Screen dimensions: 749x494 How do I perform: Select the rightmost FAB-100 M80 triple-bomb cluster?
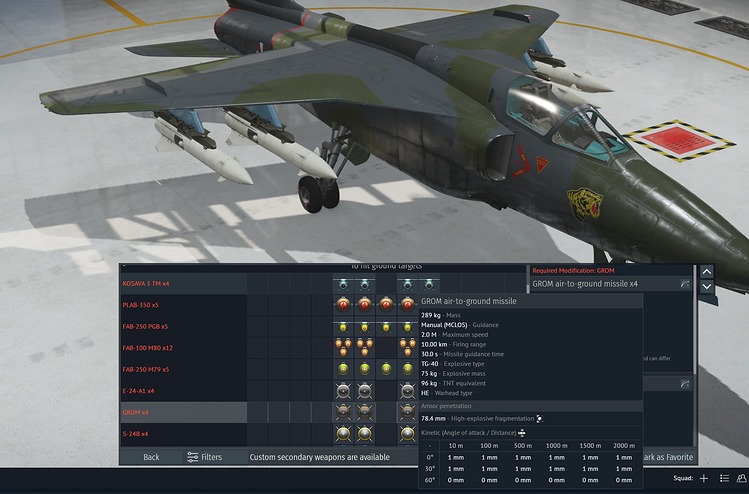click(407, 347)
